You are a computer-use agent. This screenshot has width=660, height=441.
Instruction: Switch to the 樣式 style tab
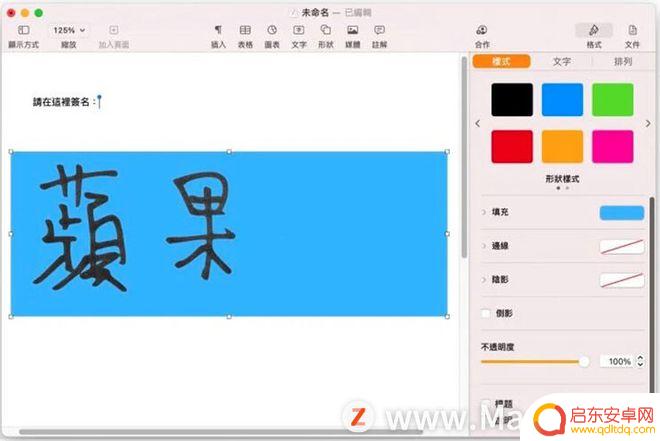pyautogui.click(x=501, y=61)
